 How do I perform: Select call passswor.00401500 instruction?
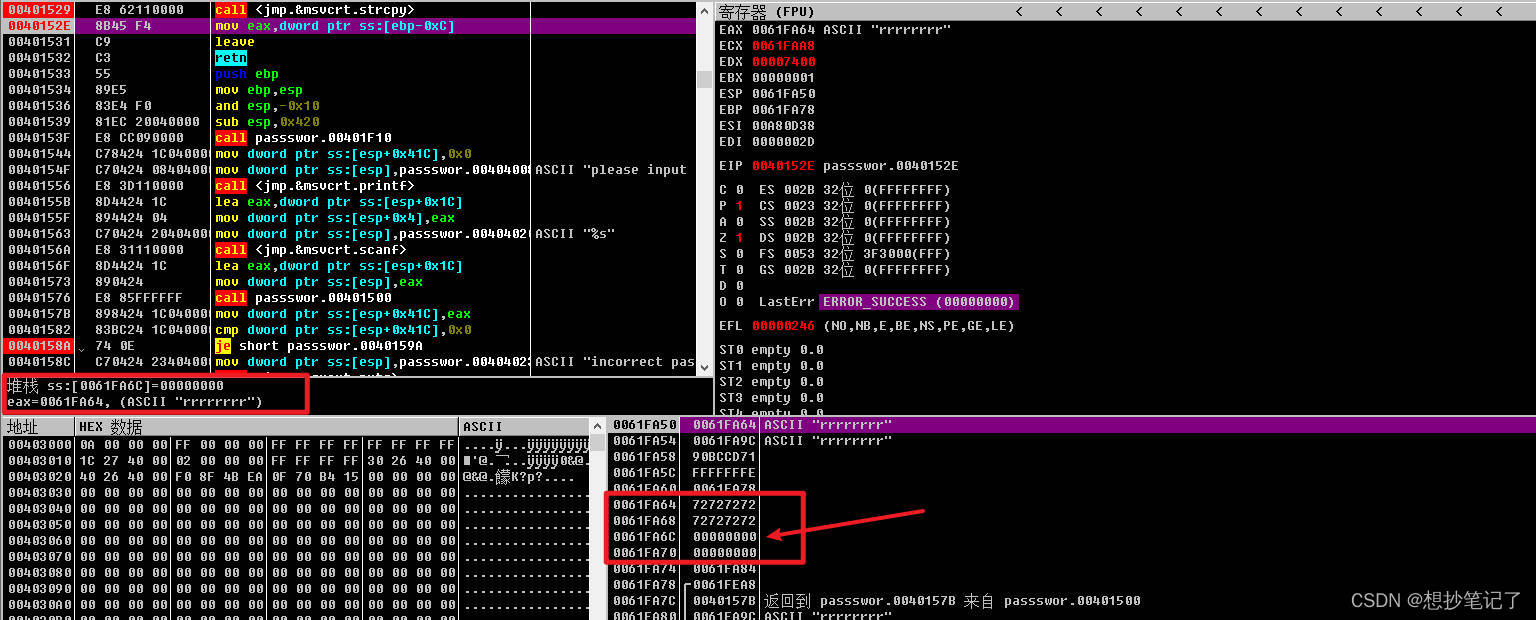point(349,298)
